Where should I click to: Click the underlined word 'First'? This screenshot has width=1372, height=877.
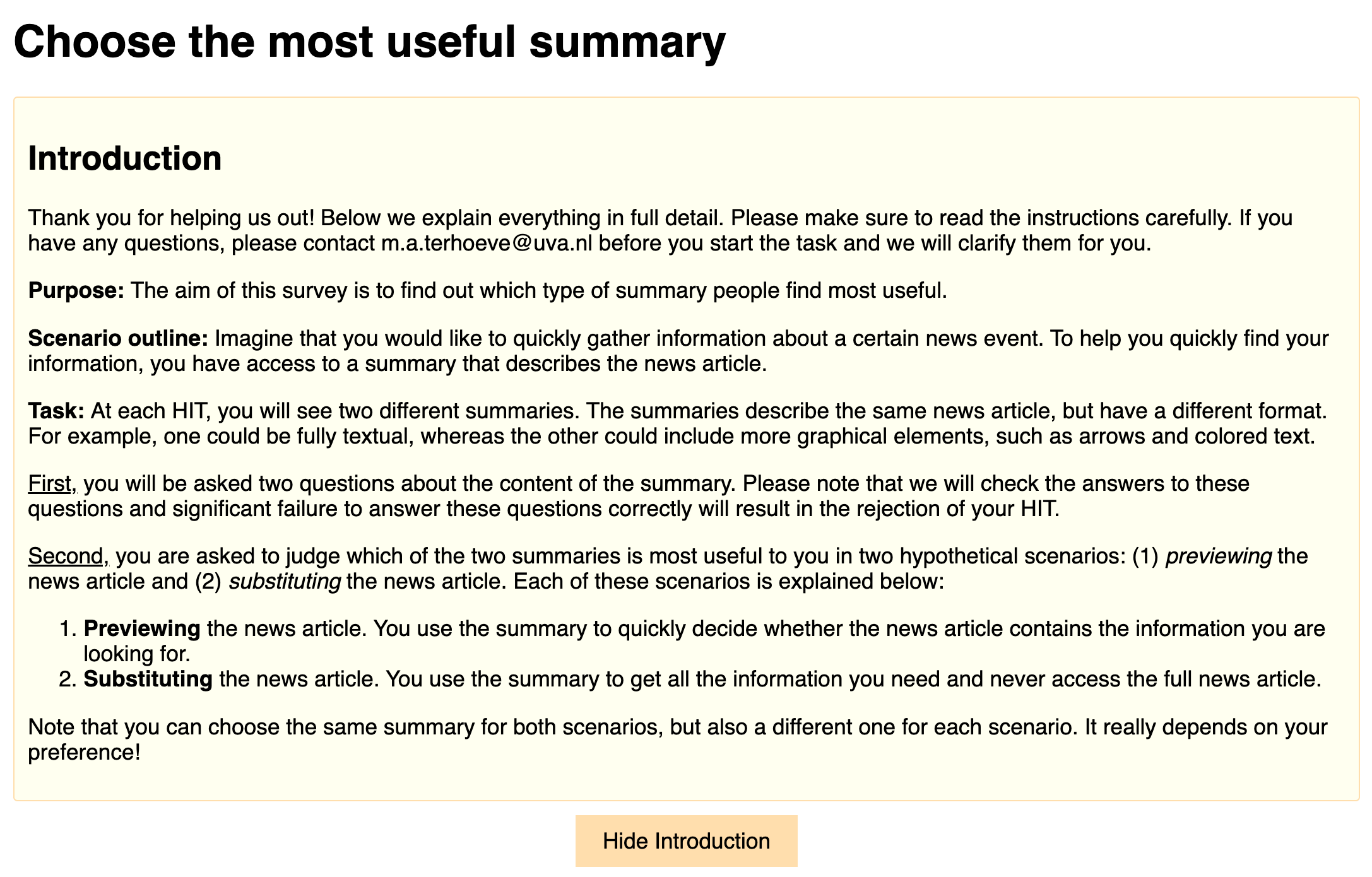50,483
